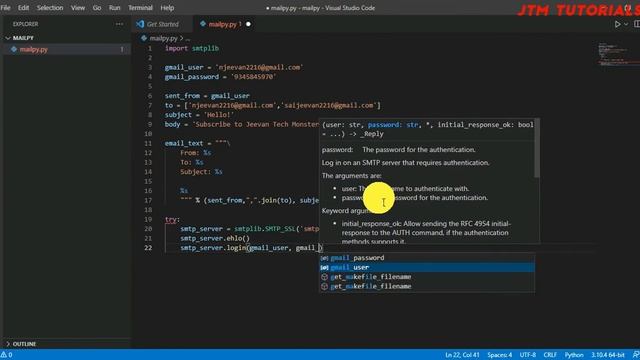Screen dimensions: 640x360
Task: Click the signature help popup scrollbar
Action: click(x=537, y=149)
